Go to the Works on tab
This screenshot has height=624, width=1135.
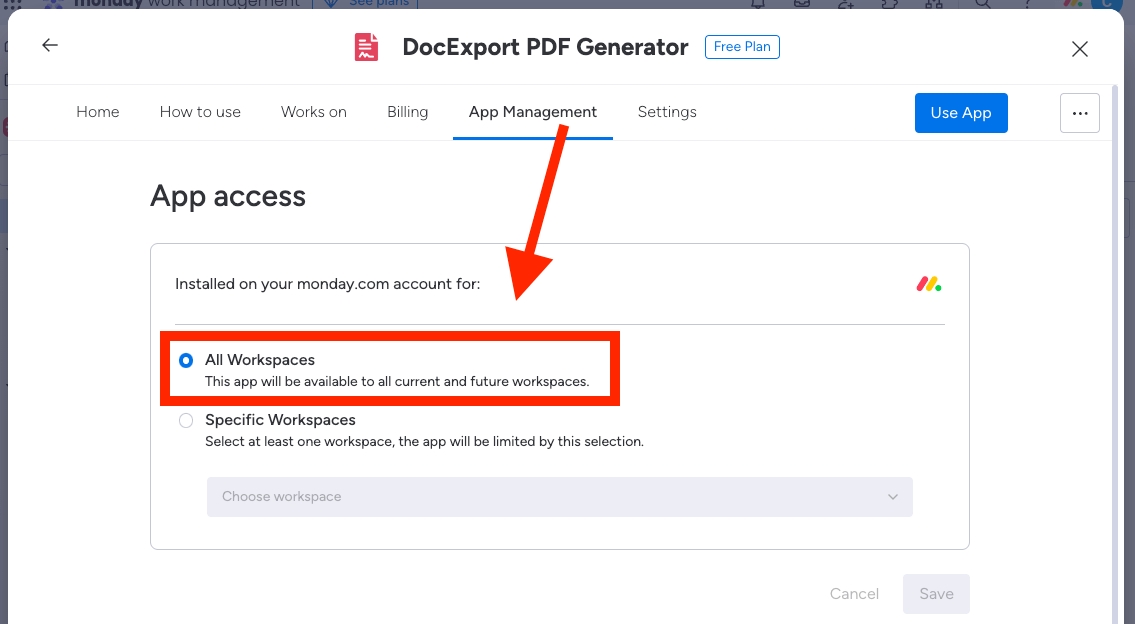coord(313,112)
